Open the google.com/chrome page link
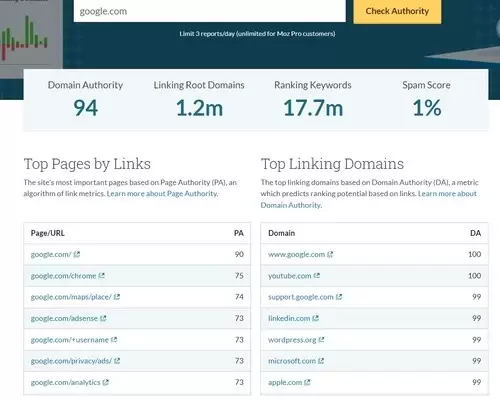The width and height of the screenshot is (500, 401). (63, 276)
